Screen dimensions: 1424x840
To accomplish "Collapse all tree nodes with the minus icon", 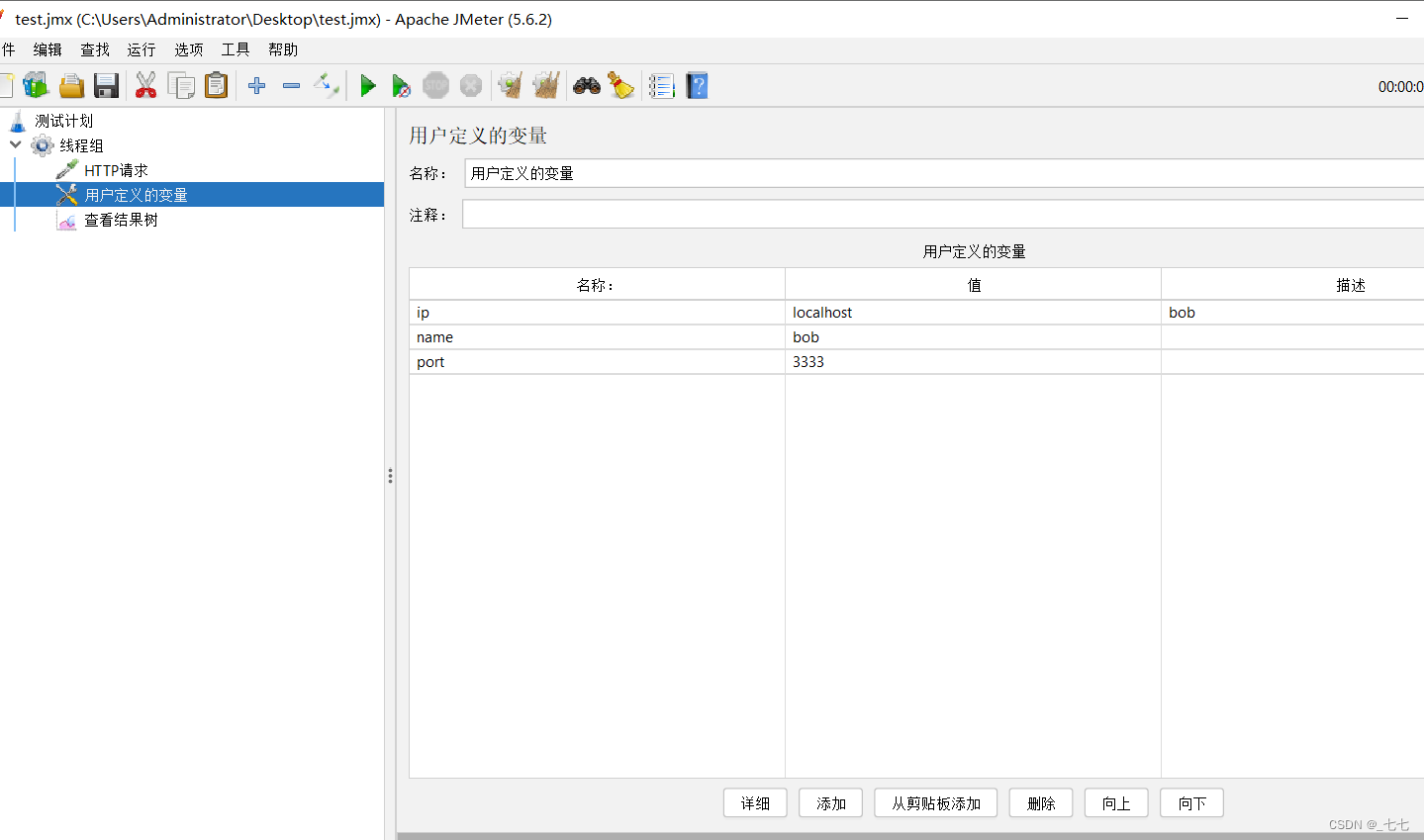I will 291,86.
